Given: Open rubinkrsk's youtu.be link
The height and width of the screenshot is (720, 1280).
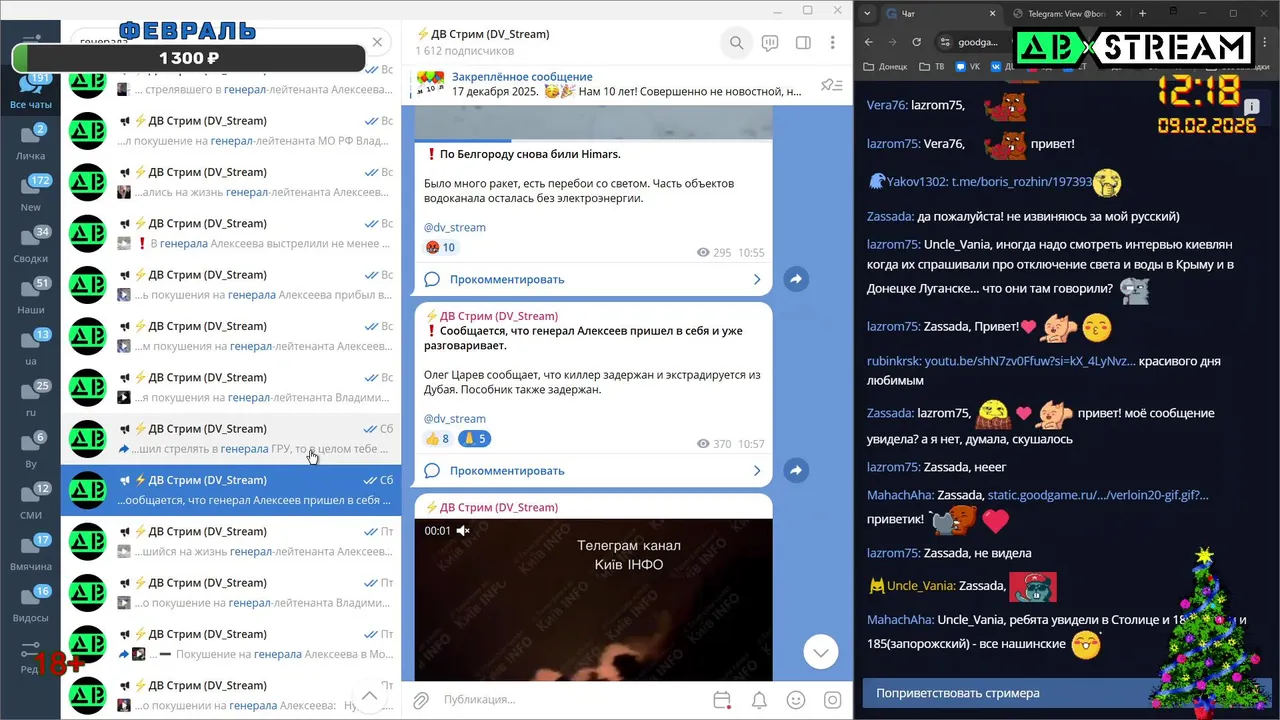Looking at the screenshot, I should (1030, 361).
